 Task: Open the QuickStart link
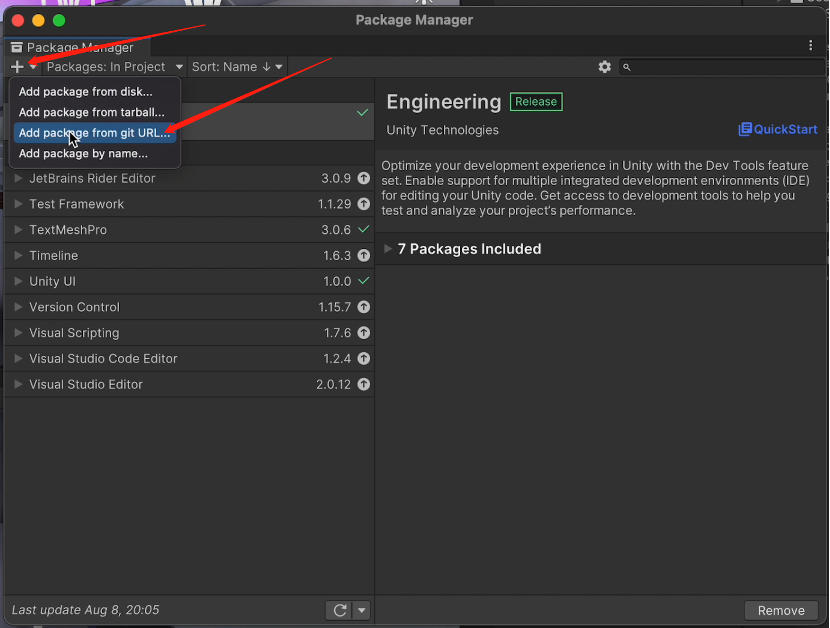coord(777,129)
